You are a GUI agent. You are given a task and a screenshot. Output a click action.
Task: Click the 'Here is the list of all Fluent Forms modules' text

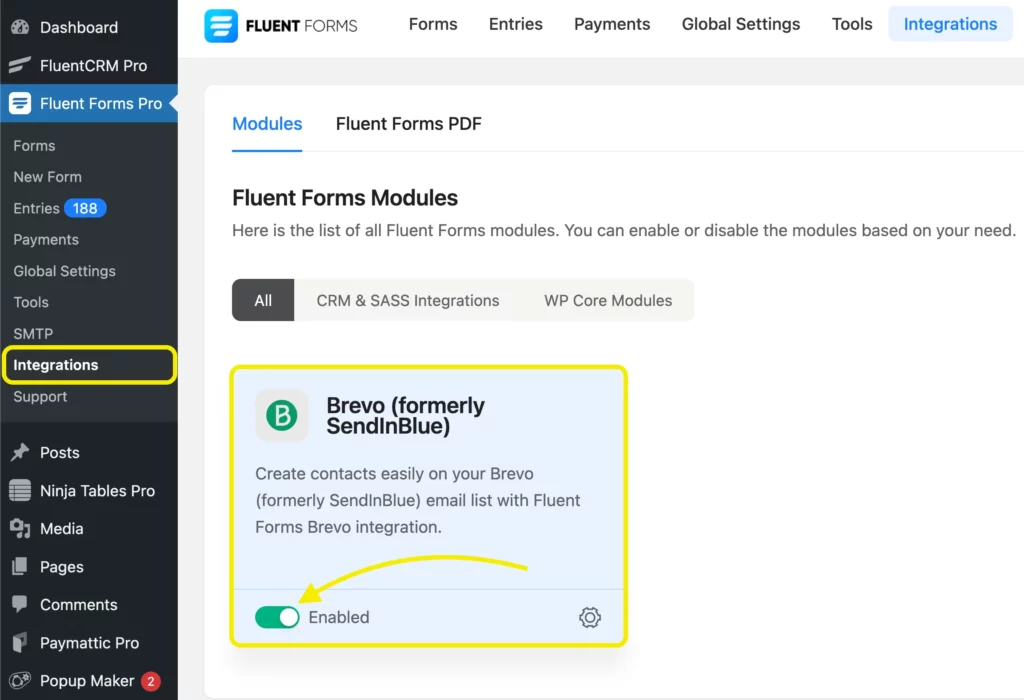(624, 231)
